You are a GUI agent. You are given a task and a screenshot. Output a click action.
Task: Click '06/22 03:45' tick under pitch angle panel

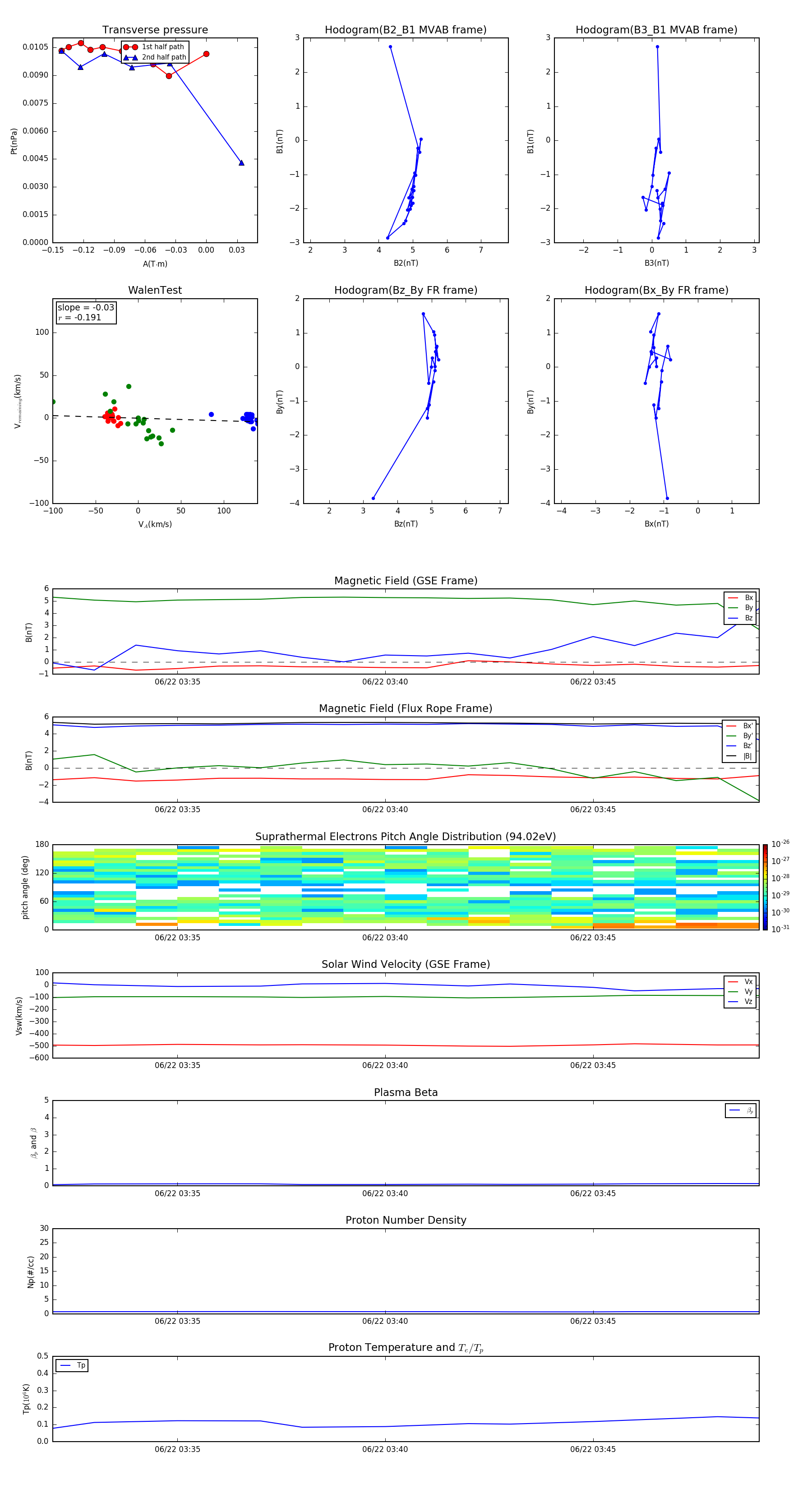coord(593,938)
